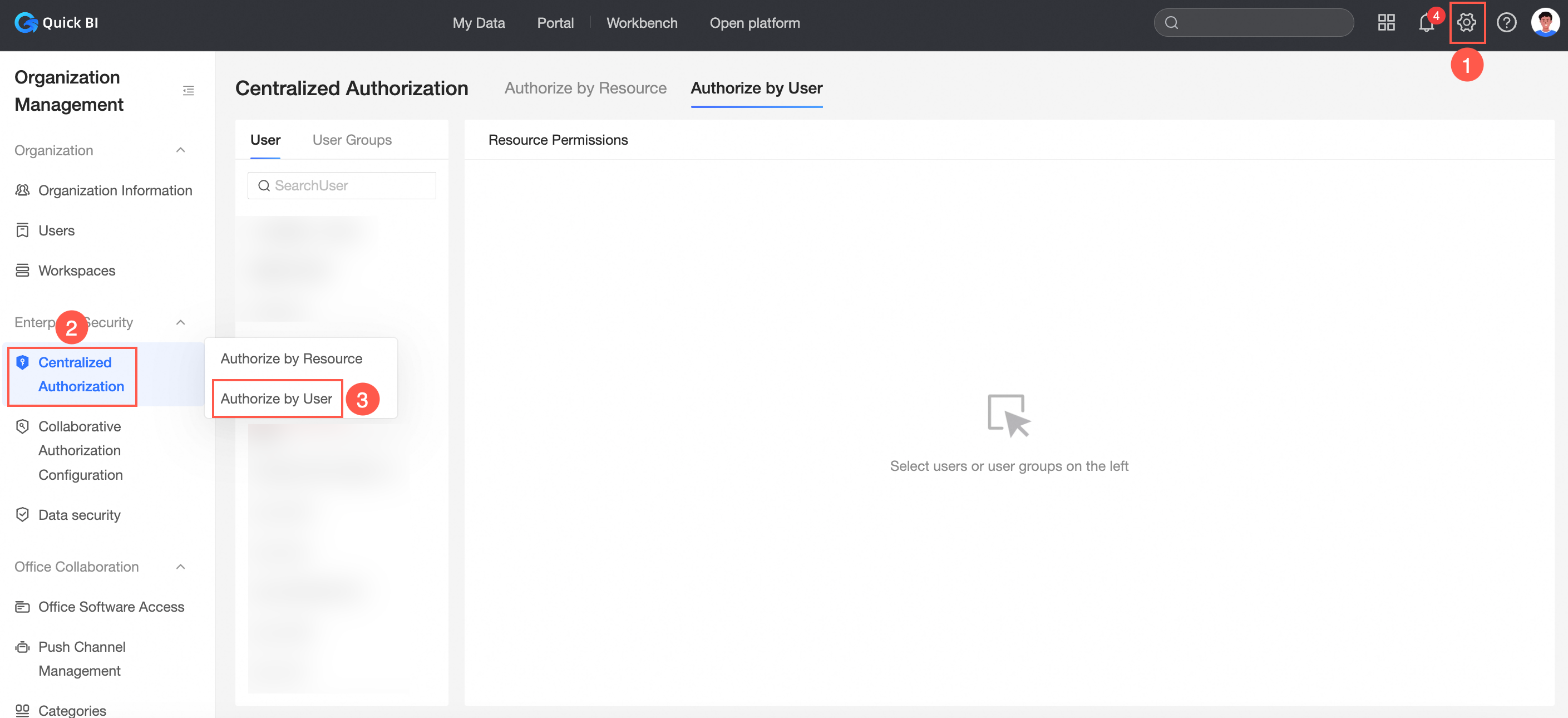Viewport: 1568px width, 718px height.
Task: Collapse the Organization Management sidebar
Action: click(188, 91)
